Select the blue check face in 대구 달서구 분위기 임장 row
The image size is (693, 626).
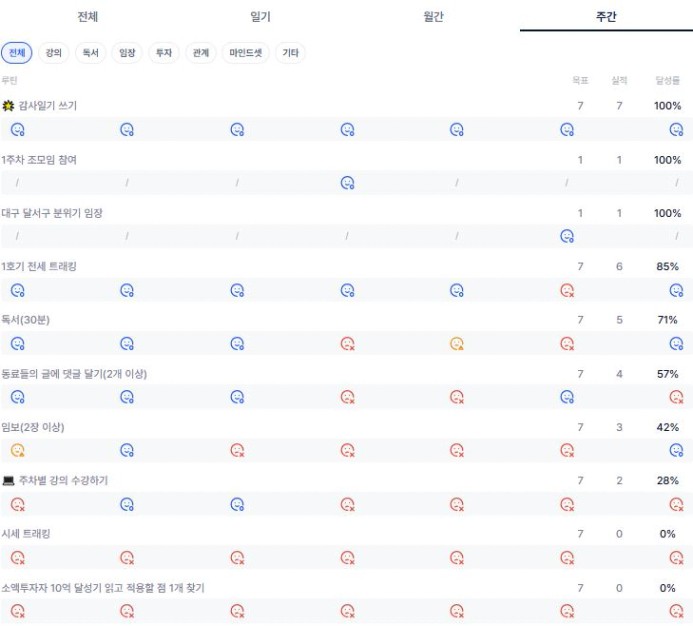click(567, 236)
